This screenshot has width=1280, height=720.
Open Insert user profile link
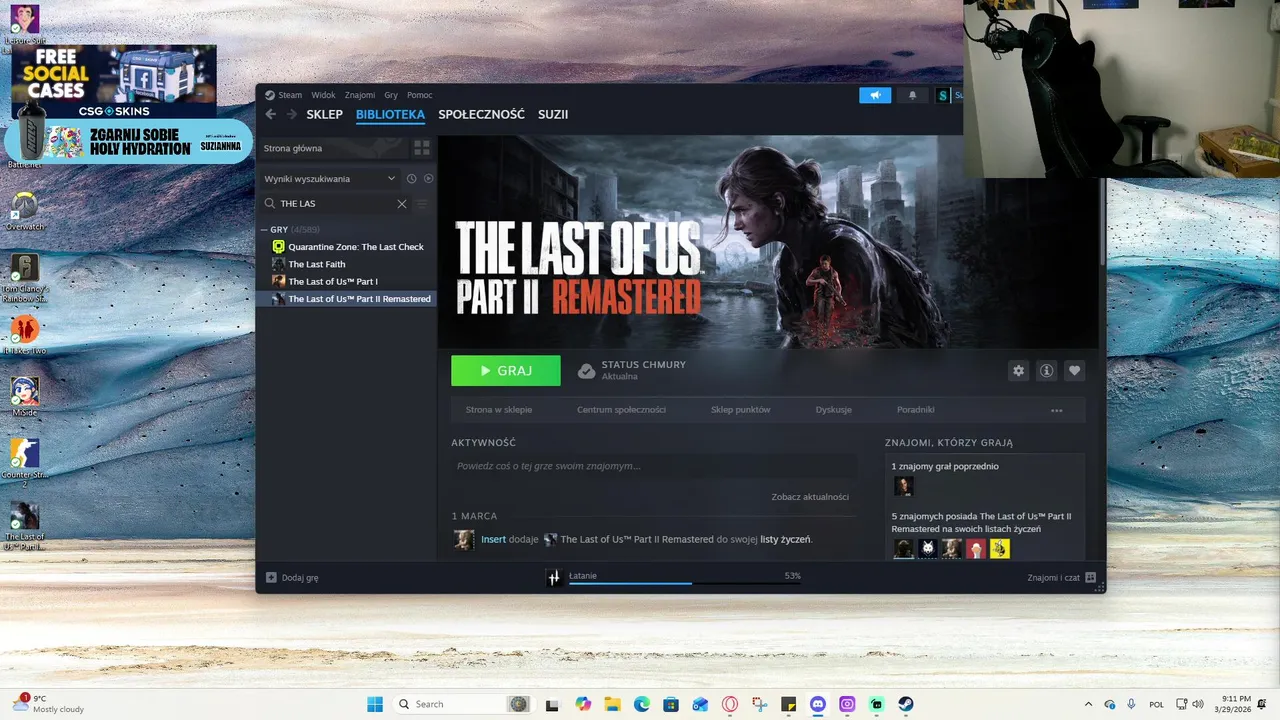[493, 539]
